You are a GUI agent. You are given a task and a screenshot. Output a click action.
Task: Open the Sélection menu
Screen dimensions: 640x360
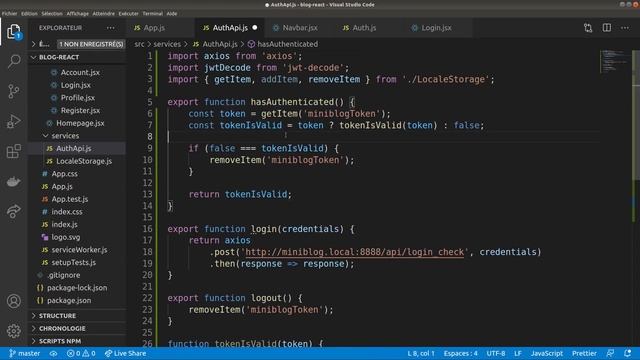click(x=52, y=13)
